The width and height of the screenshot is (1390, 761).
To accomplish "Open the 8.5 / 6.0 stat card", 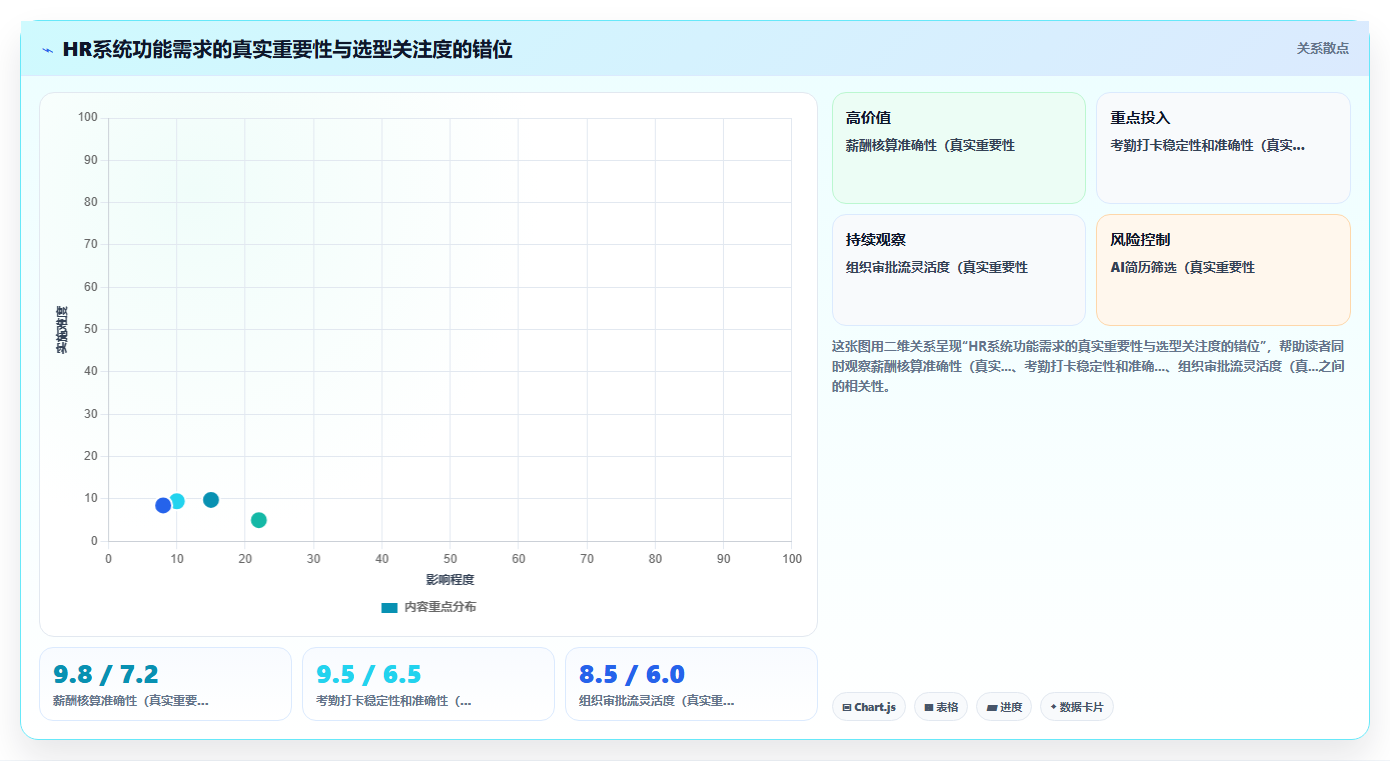I will pyautogui.click(x=691, y=684).
